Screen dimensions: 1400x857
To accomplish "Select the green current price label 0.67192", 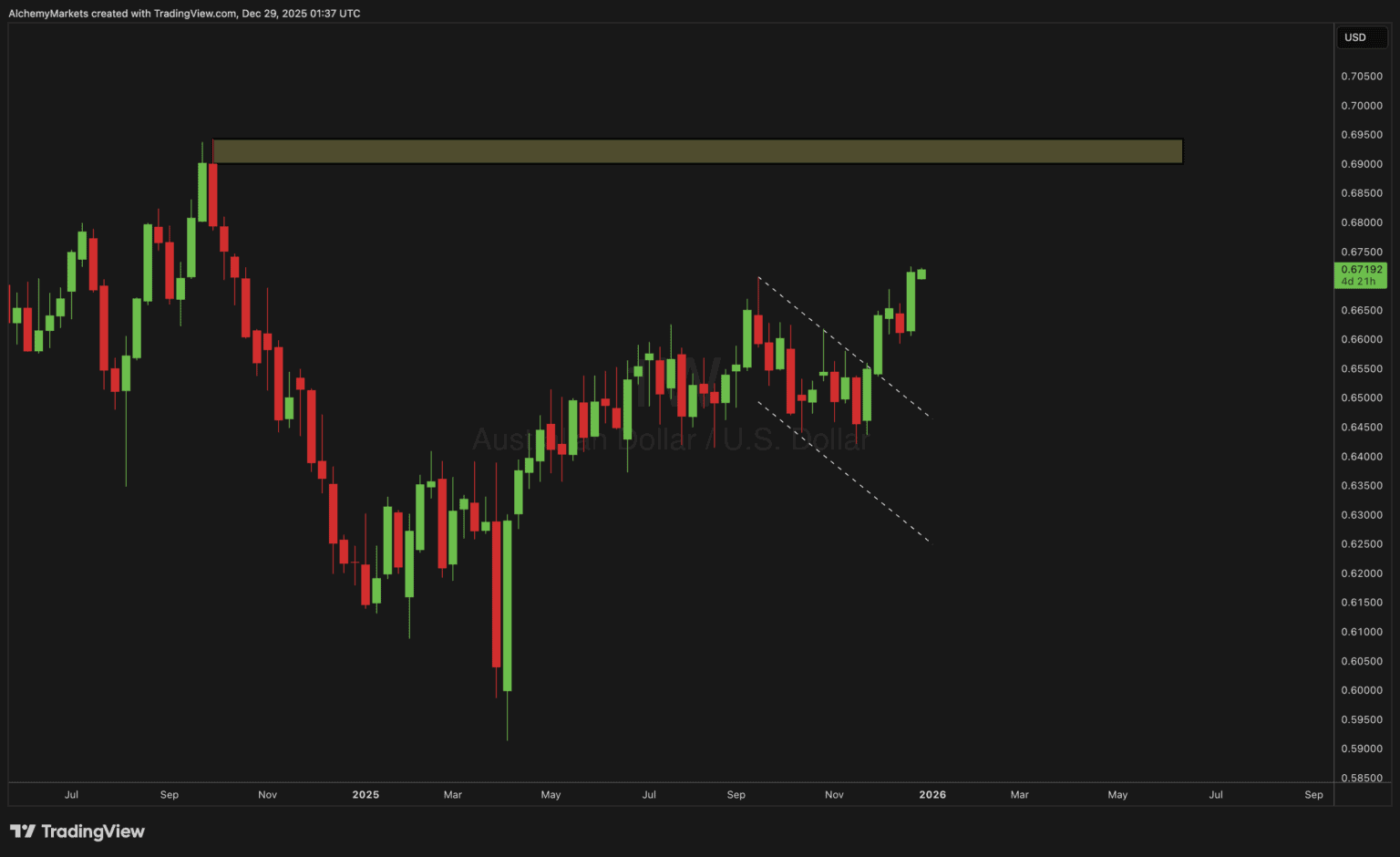I will (x=1361, y=269).
